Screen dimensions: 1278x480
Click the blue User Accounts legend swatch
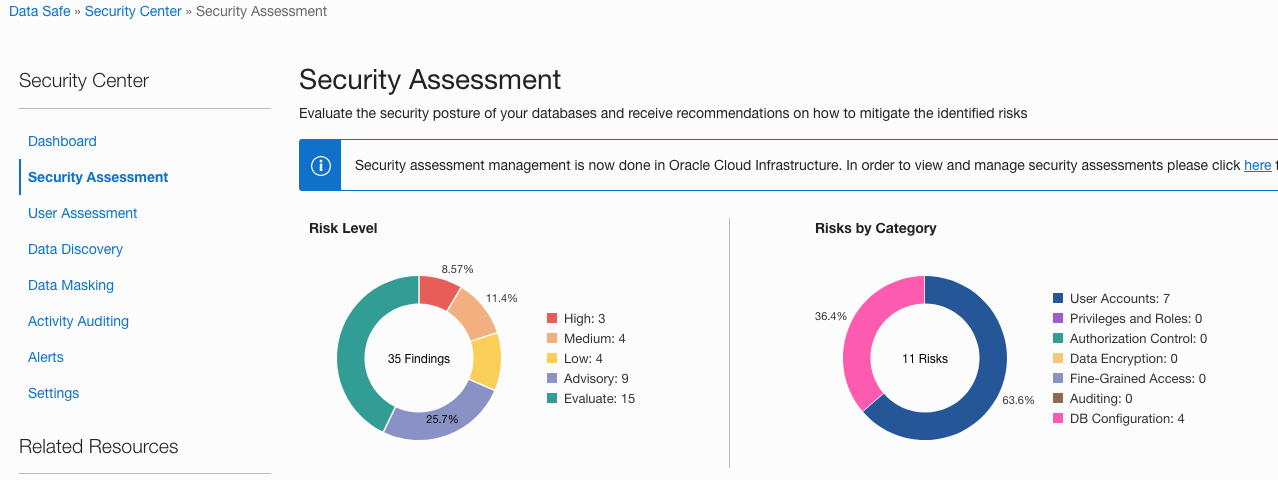click(x=1057, y=299)
